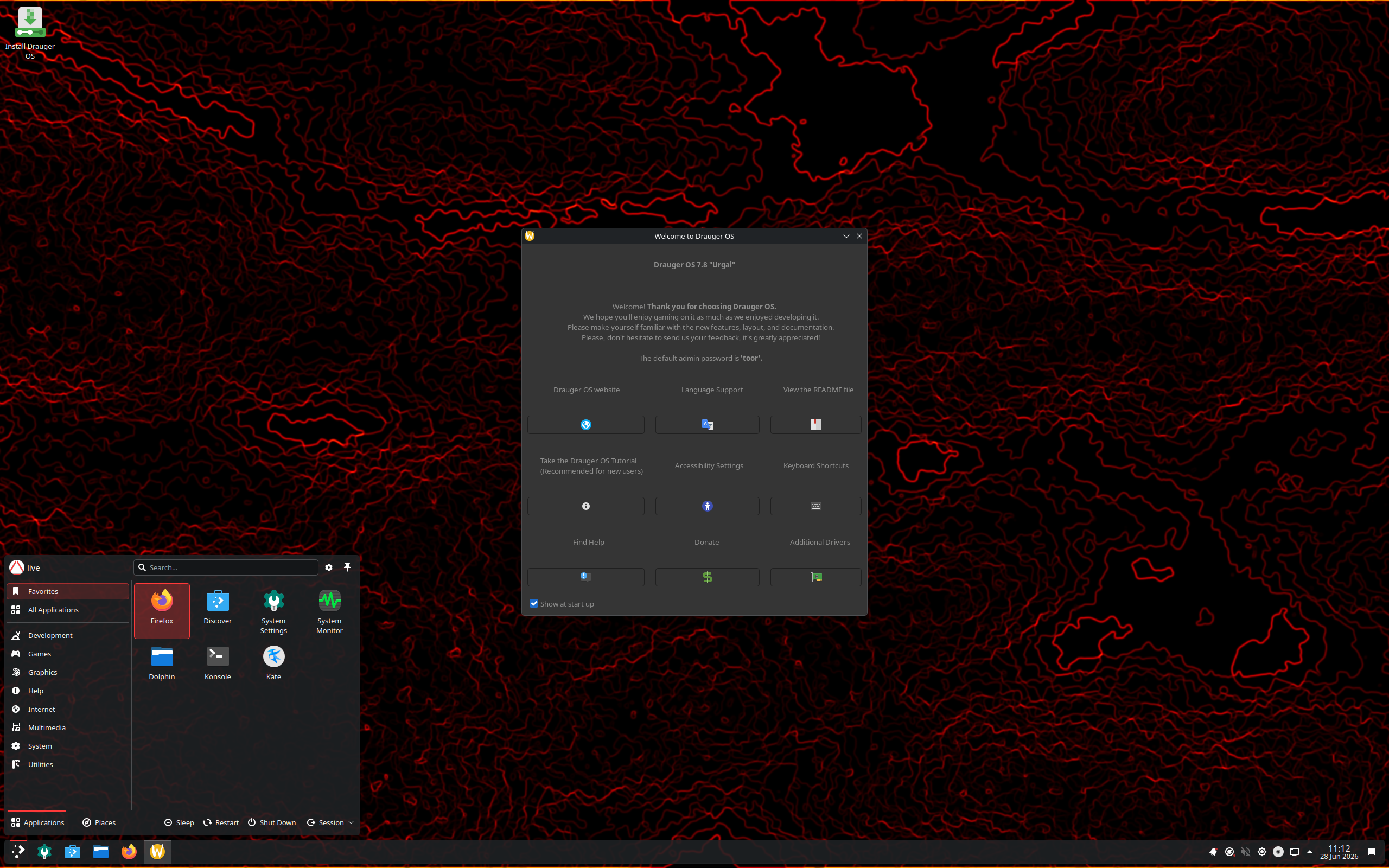1389x868 pixels.
Task: Click muted audio volume tray icon
Action: coord(1246,852)
